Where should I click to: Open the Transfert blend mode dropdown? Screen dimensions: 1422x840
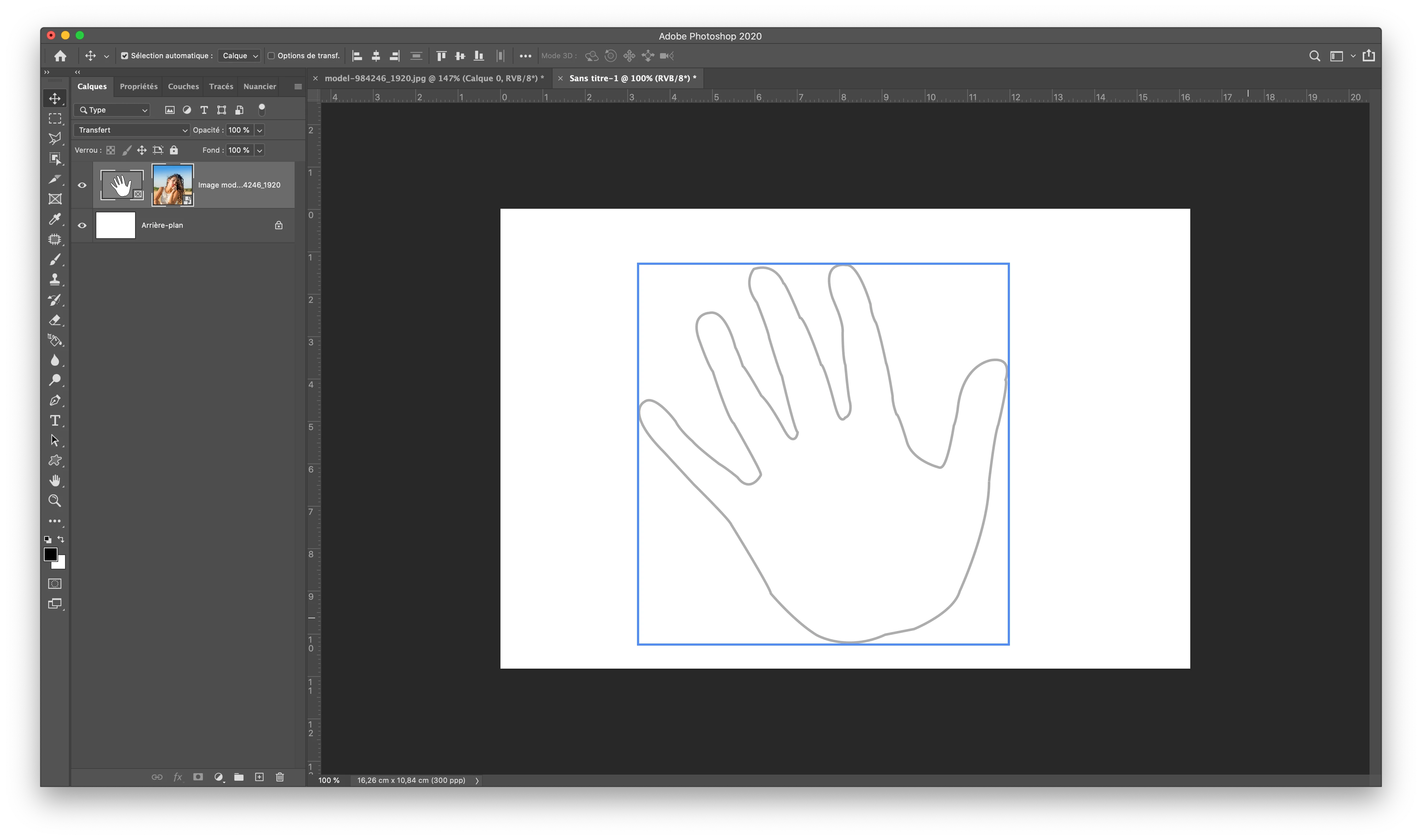pyautogui.click(x=131, y=130)
